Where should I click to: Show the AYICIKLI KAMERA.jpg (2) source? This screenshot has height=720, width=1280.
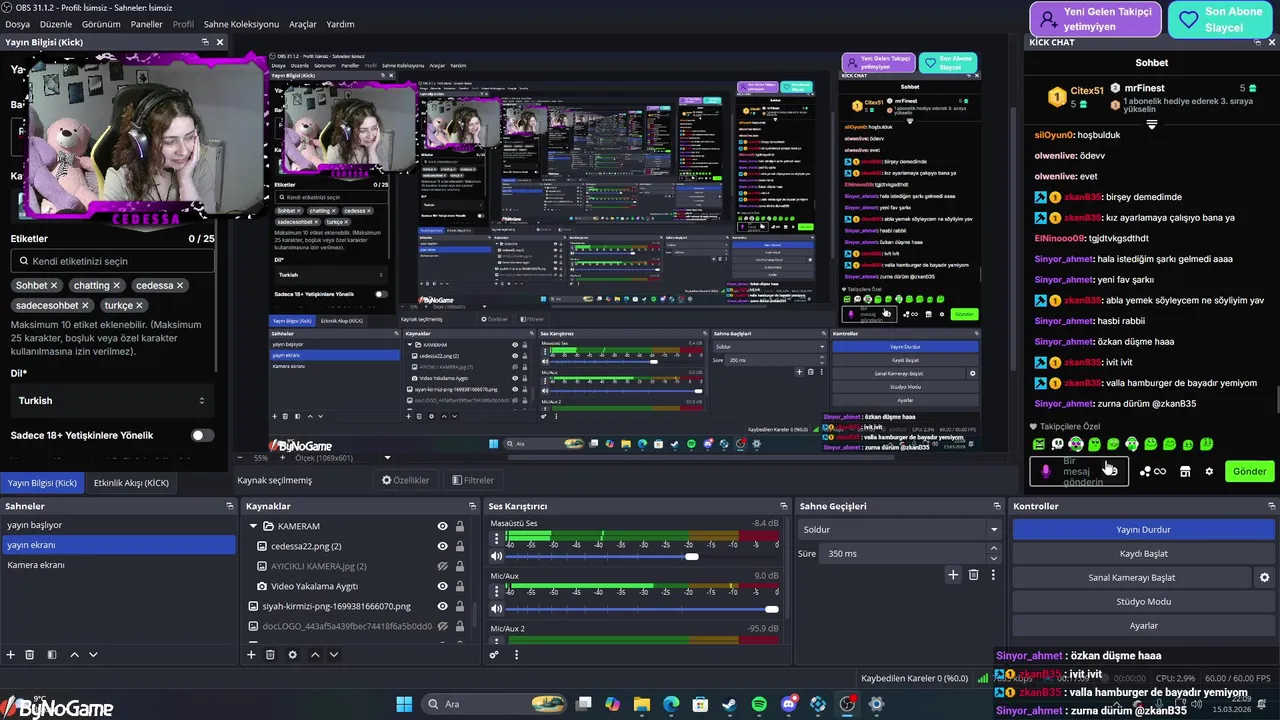pyautogui.click(x=442, y=566)
